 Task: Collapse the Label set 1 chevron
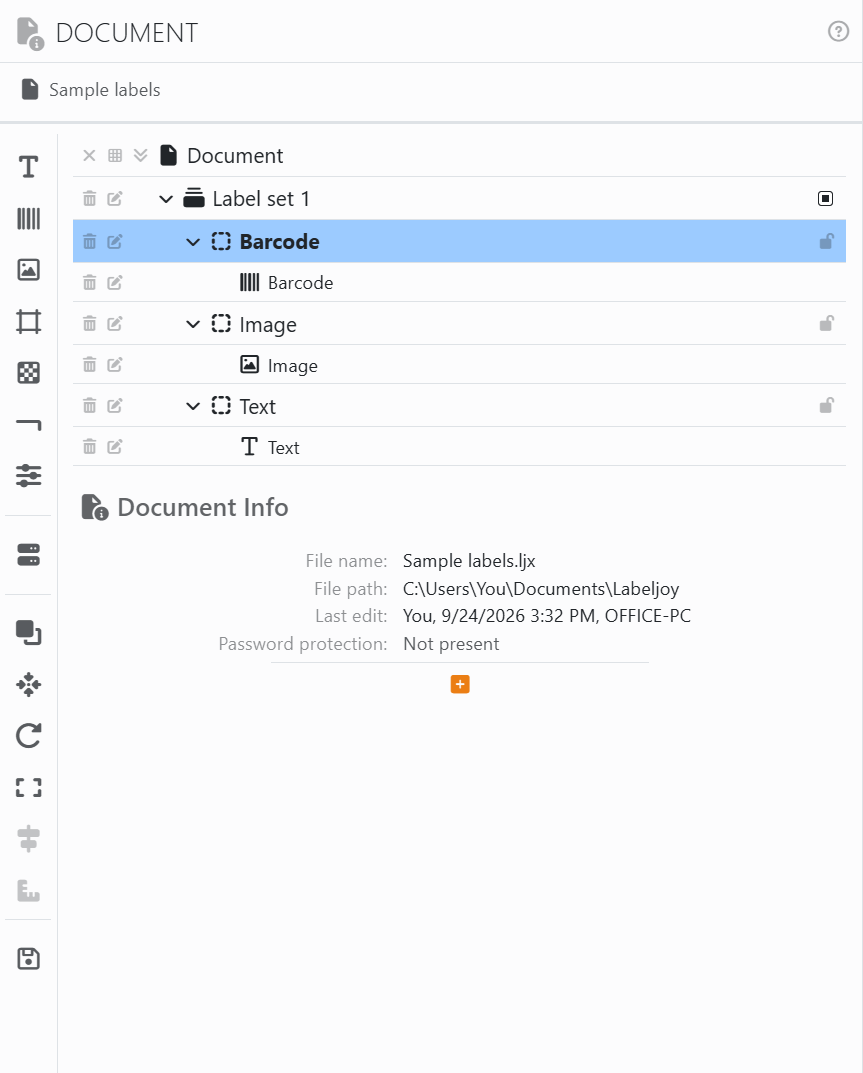[166, 199]
